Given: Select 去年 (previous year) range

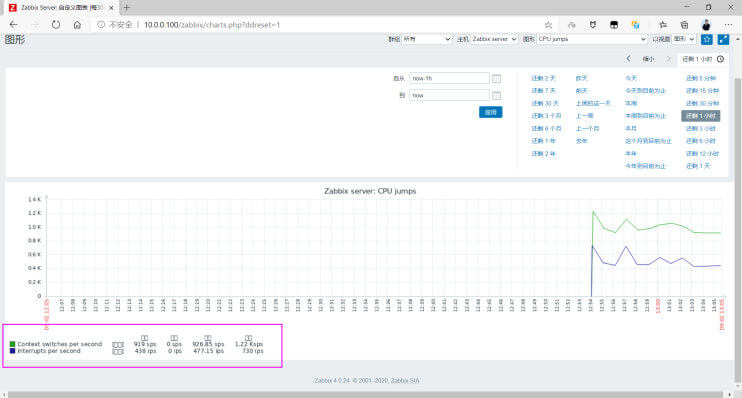Looking at the screenshot, I should pos(582,141).
